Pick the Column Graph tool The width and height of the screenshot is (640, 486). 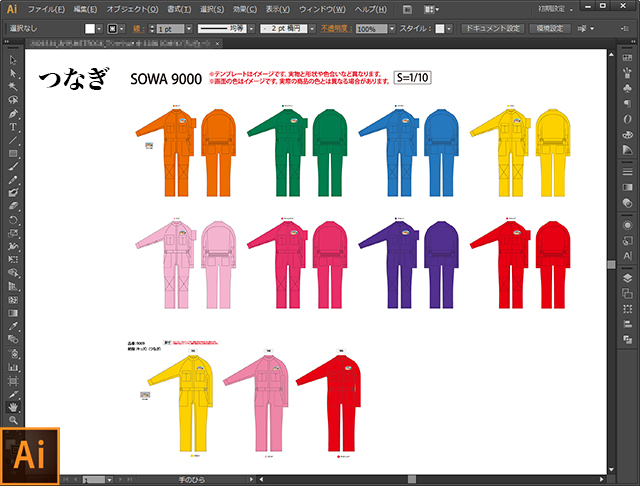(13, 367)
